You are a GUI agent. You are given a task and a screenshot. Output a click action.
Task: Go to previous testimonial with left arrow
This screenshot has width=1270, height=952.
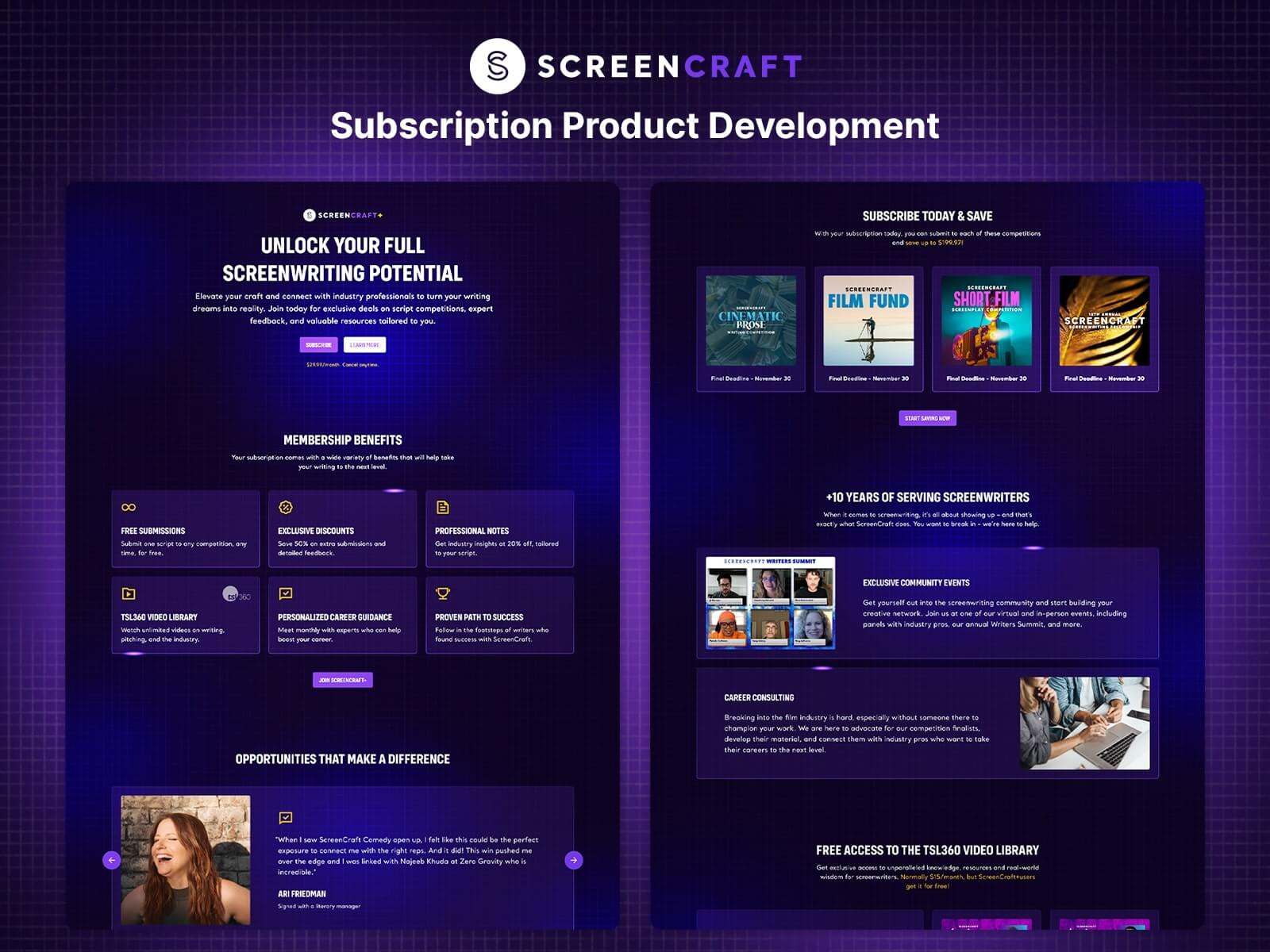click(x=112, y=860)
